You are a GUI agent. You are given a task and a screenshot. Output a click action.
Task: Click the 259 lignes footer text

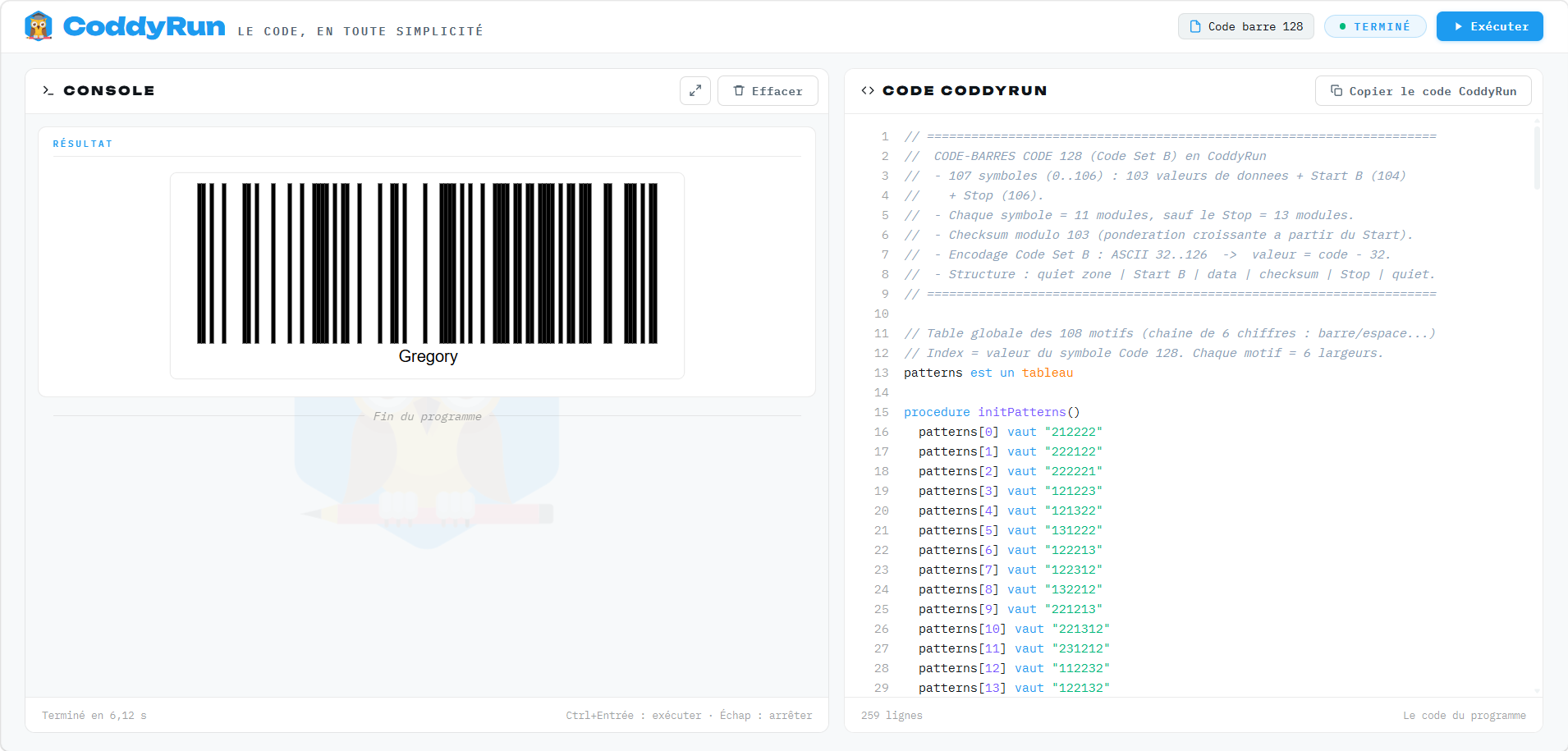892,716
